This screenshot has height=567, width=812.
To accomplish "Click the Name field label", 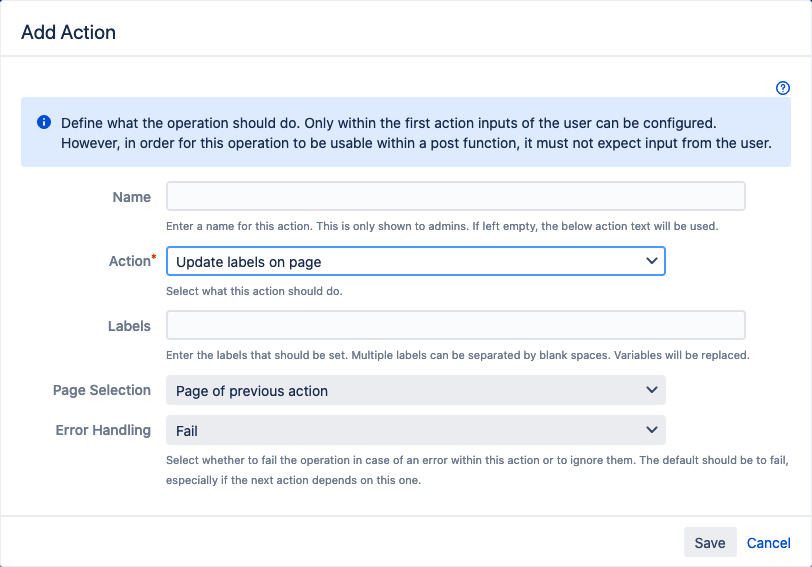I will click(x=132, y=197).
